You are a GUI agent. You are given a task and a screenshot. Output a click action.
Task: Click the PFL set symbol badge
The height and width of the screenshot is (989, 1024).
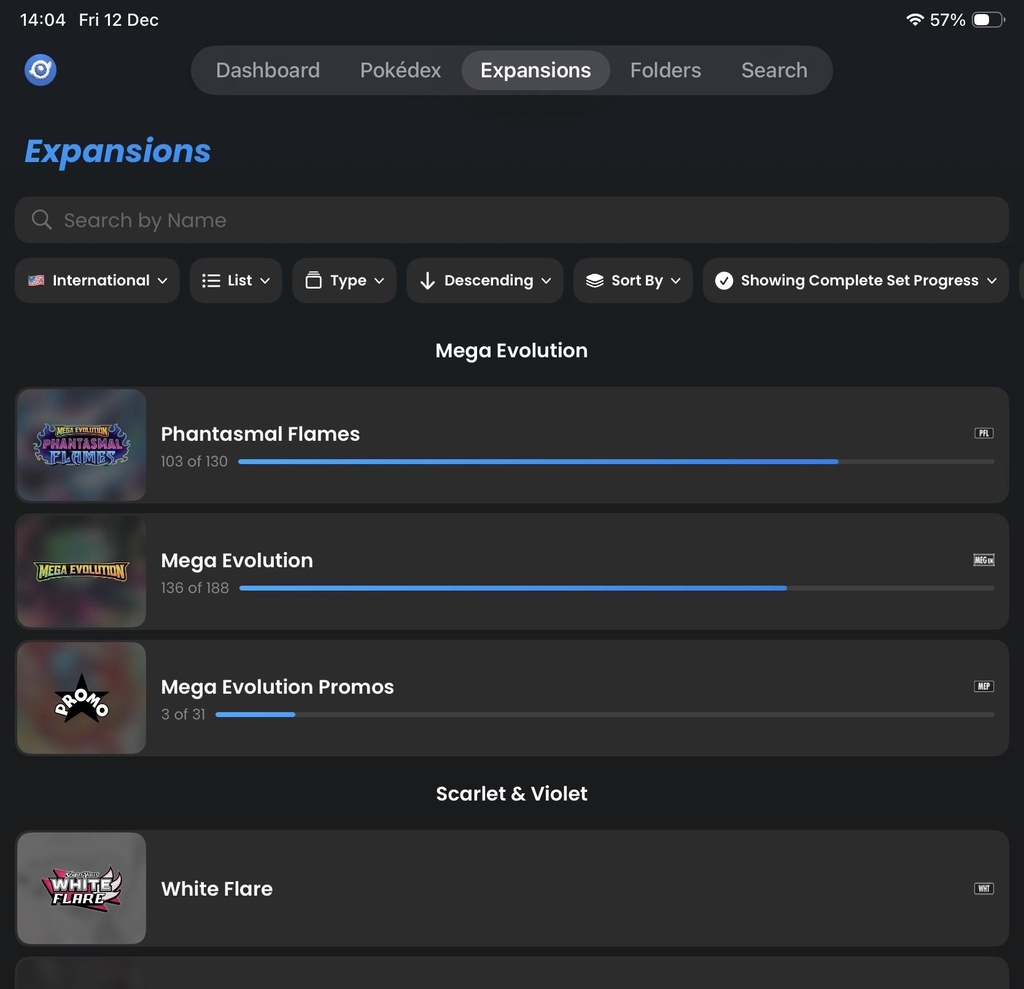(x=984, y=434)
